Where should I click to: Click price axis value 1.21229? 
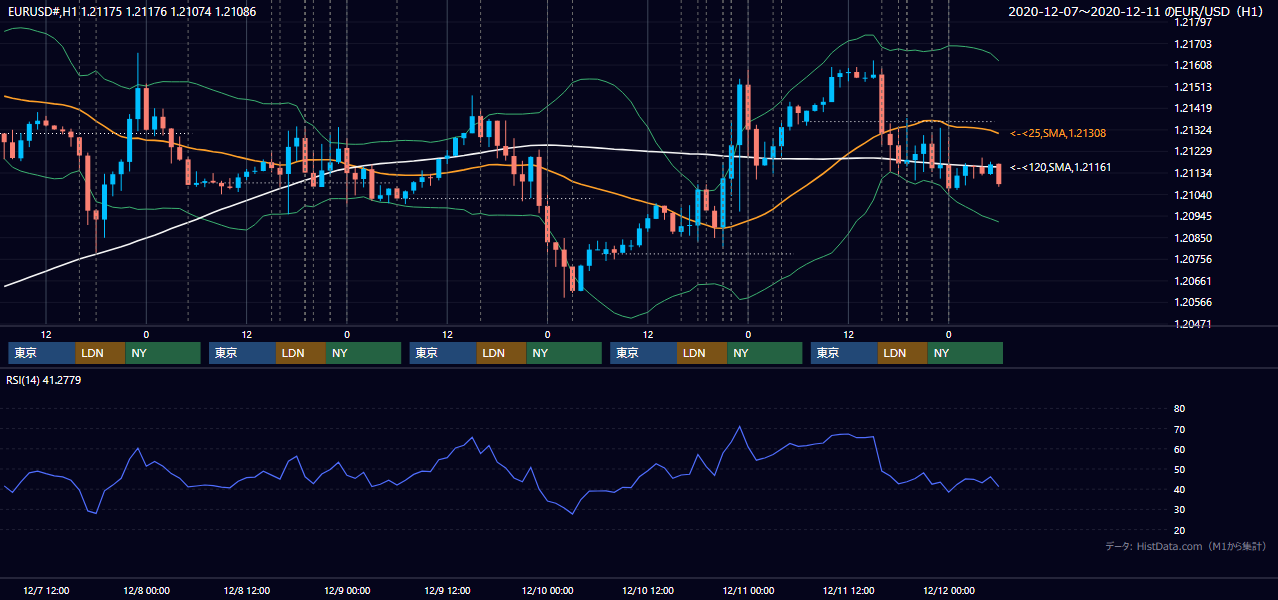pos(1193,151)
